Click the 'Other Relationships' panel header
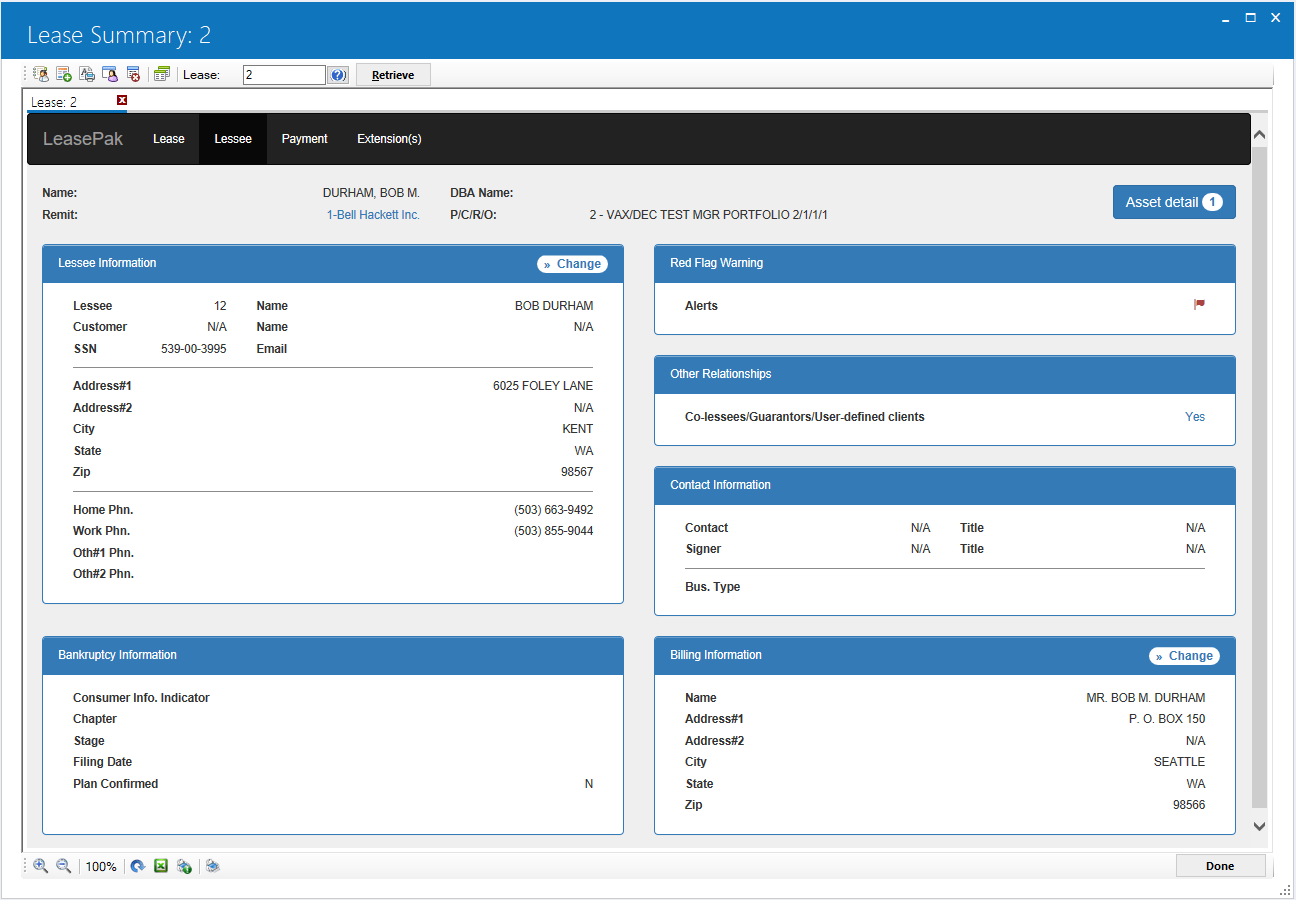Screen dimensions: 1296x900 pos(945,375)
